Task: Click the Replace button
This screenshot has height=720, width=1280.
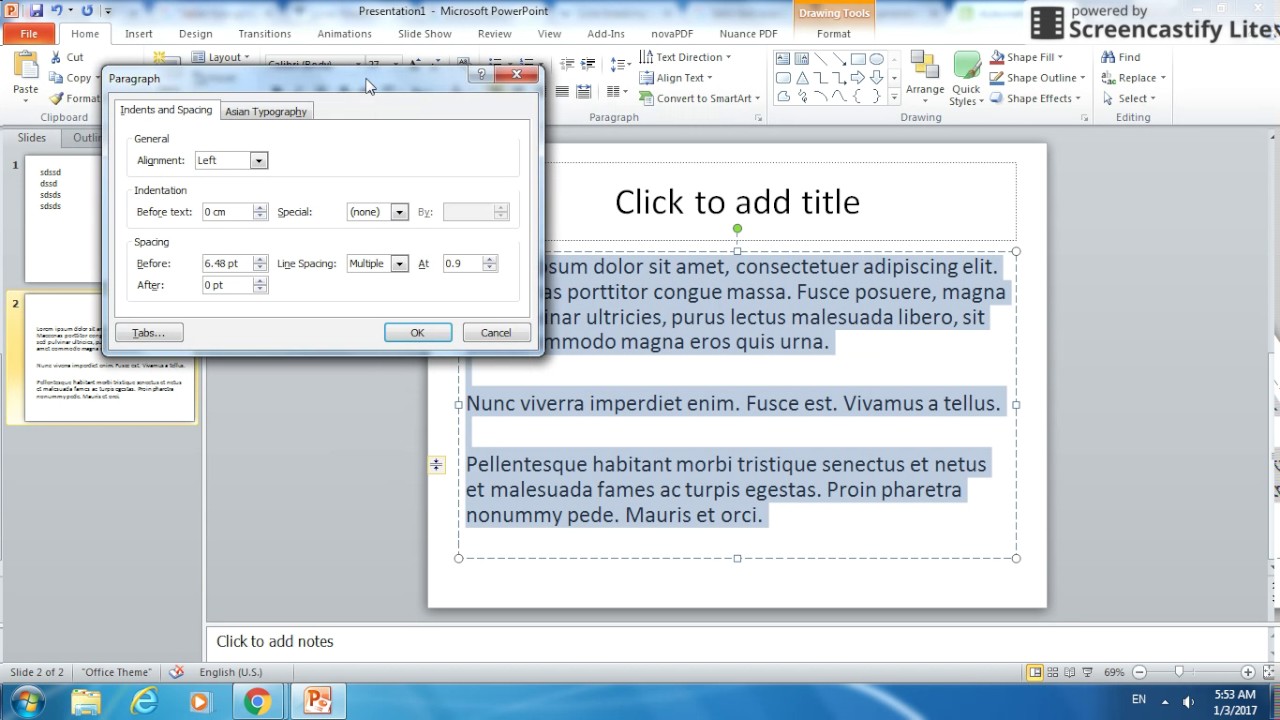Action: pos(1134,78)
